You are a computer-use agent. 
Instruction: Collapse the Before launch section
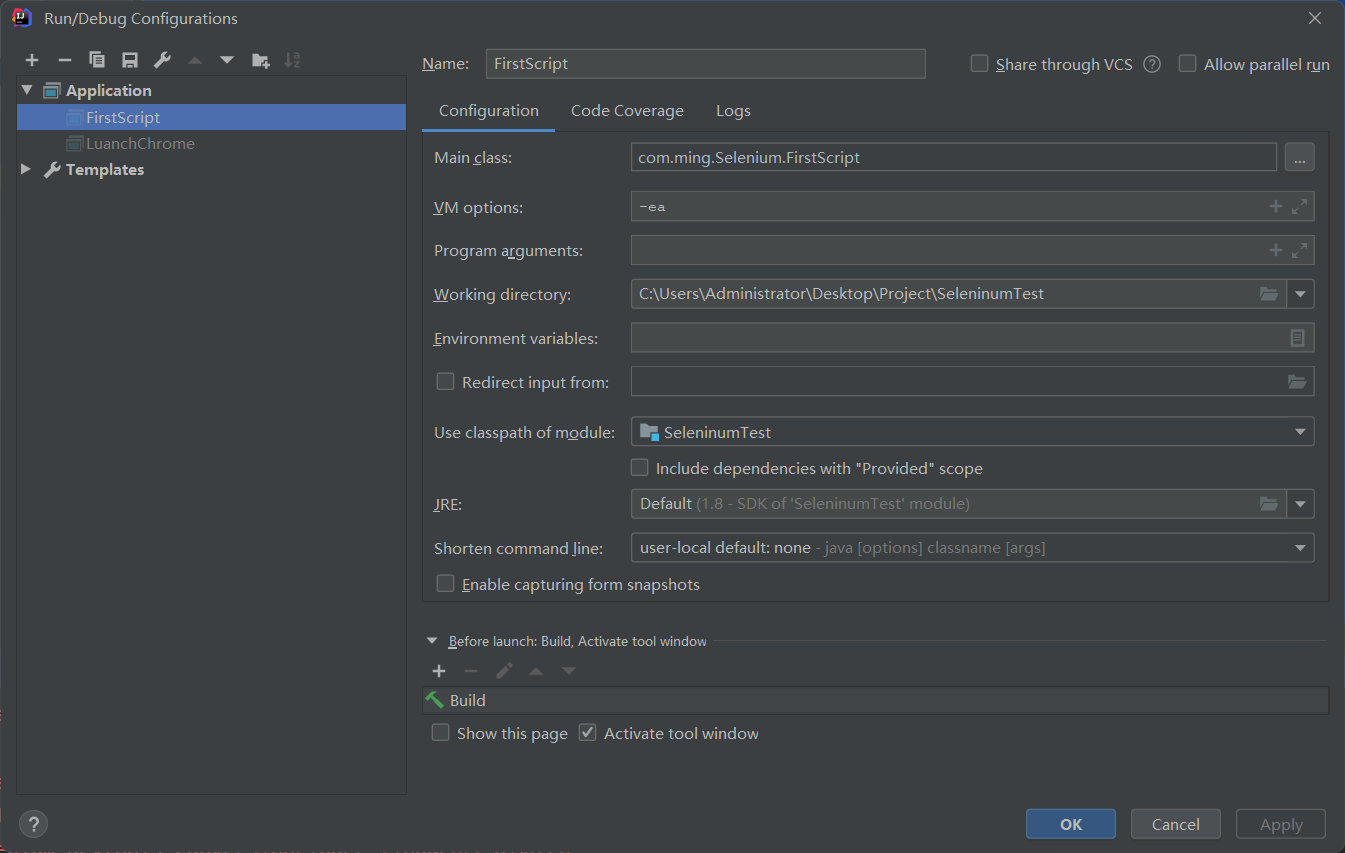[x=432, y=641]
